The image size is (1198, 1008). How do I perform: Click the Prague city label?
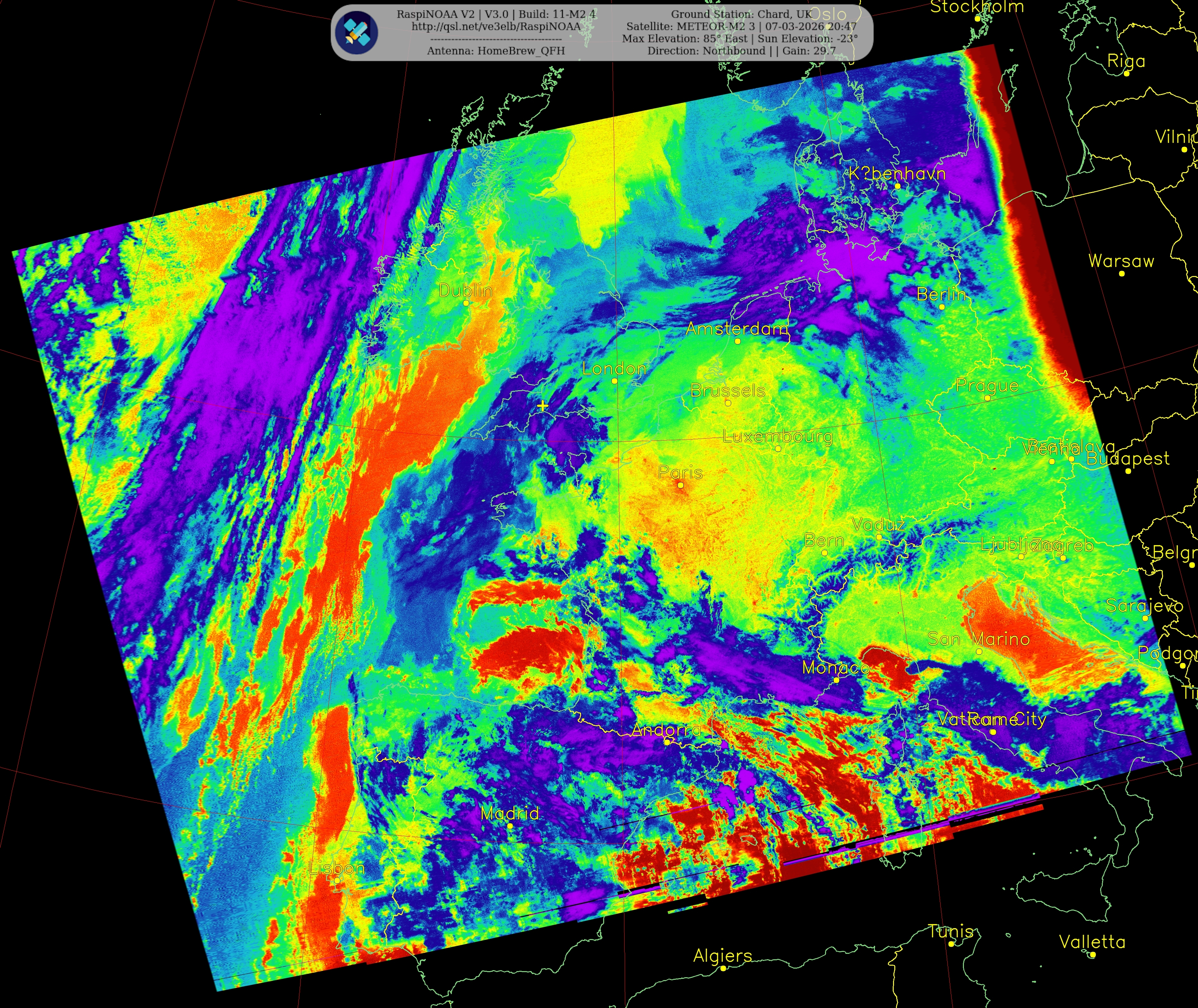pos(987,386)
